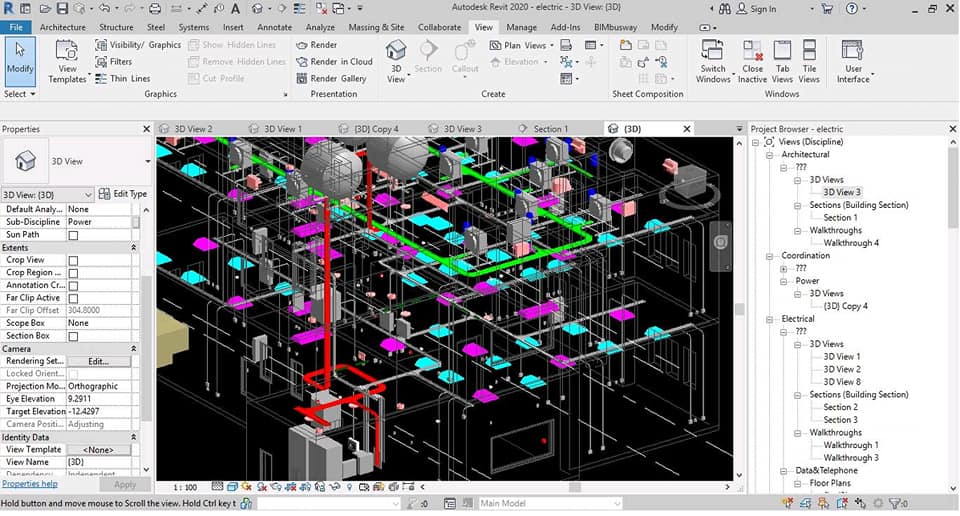Open View Templates in the Graphics panel
This screenshot has width=960, height=516.
[x=67, y=61]
